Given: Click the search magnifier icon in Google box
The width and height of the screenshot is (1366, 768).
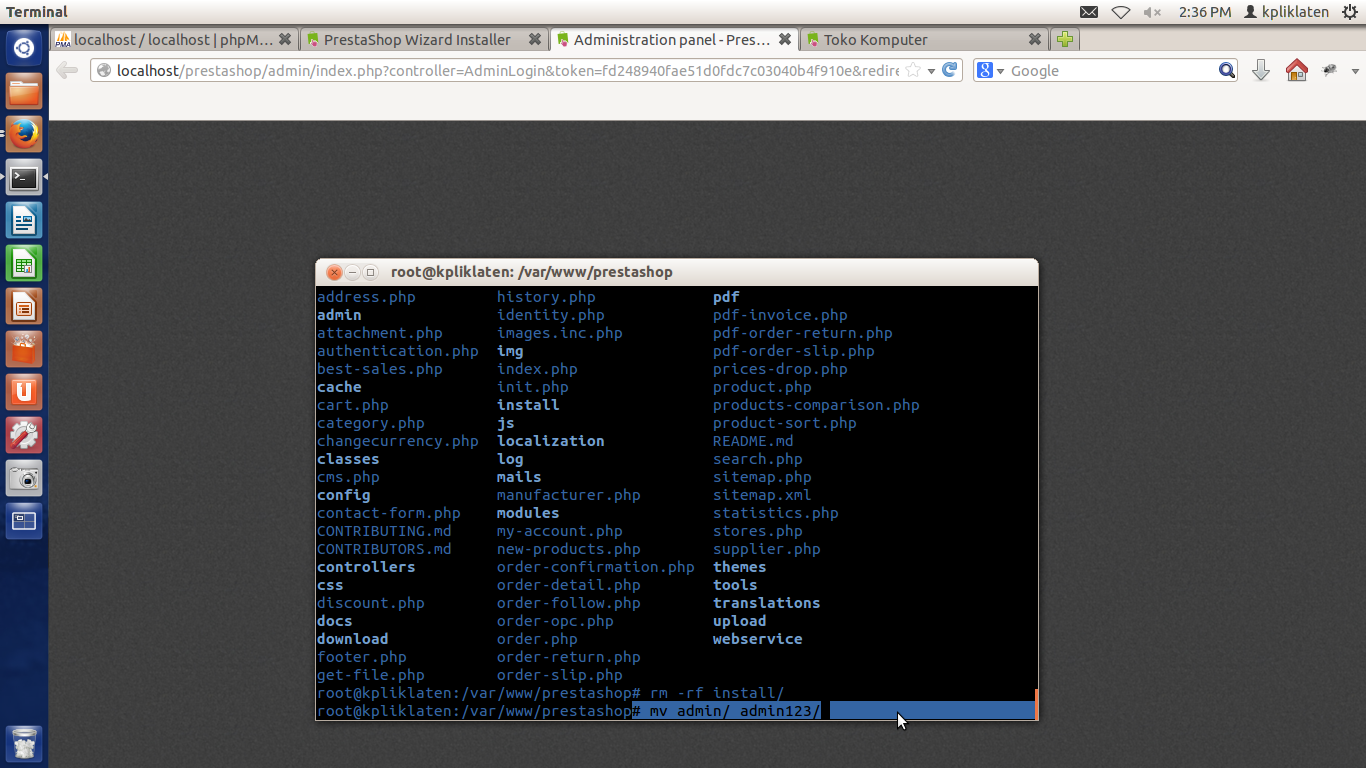Looking at the screenshot, I should [x=1226, y=70].
